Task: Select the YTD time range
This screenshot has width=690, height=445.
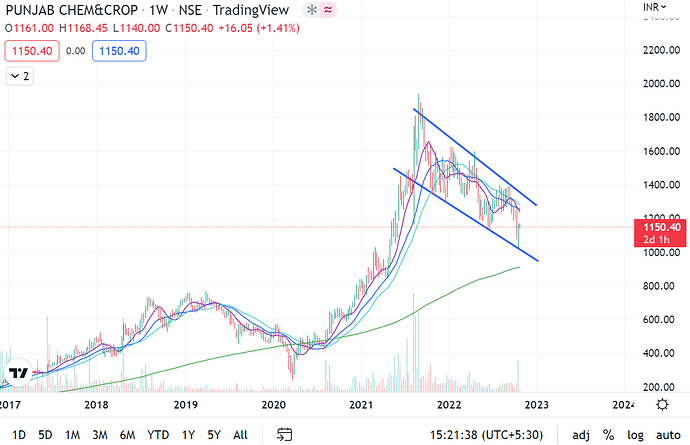Action: point(158,435)
